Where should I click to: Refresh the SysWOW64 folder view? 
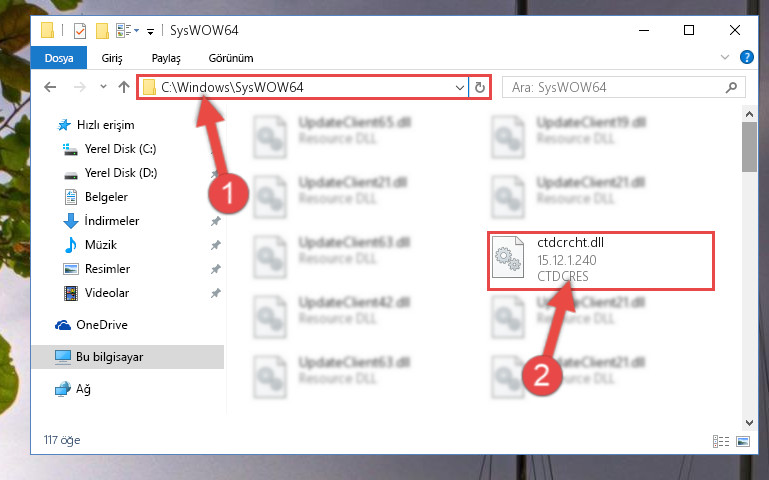[480, 87]
